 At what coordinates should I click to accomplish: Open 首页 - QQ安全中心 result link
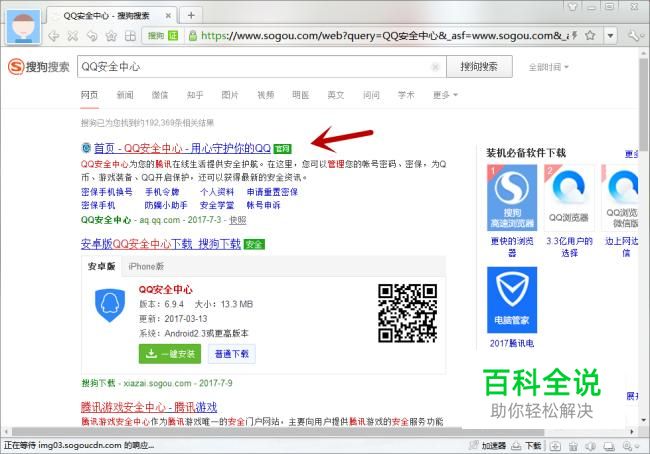click(182, 148)
